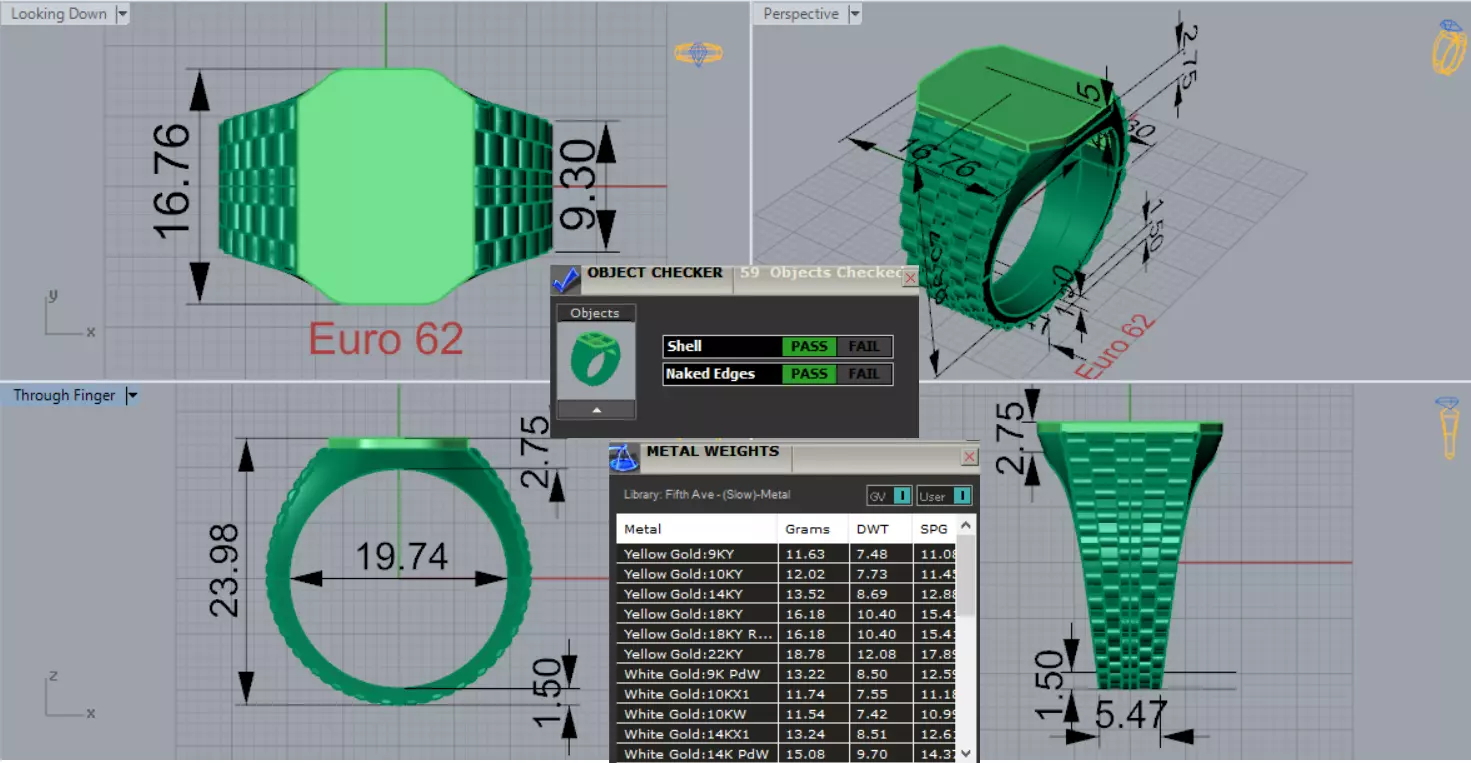The height and width of the screenshot is (763, 1471).
Task: Click the Grams column header
Action: (811, 529)
